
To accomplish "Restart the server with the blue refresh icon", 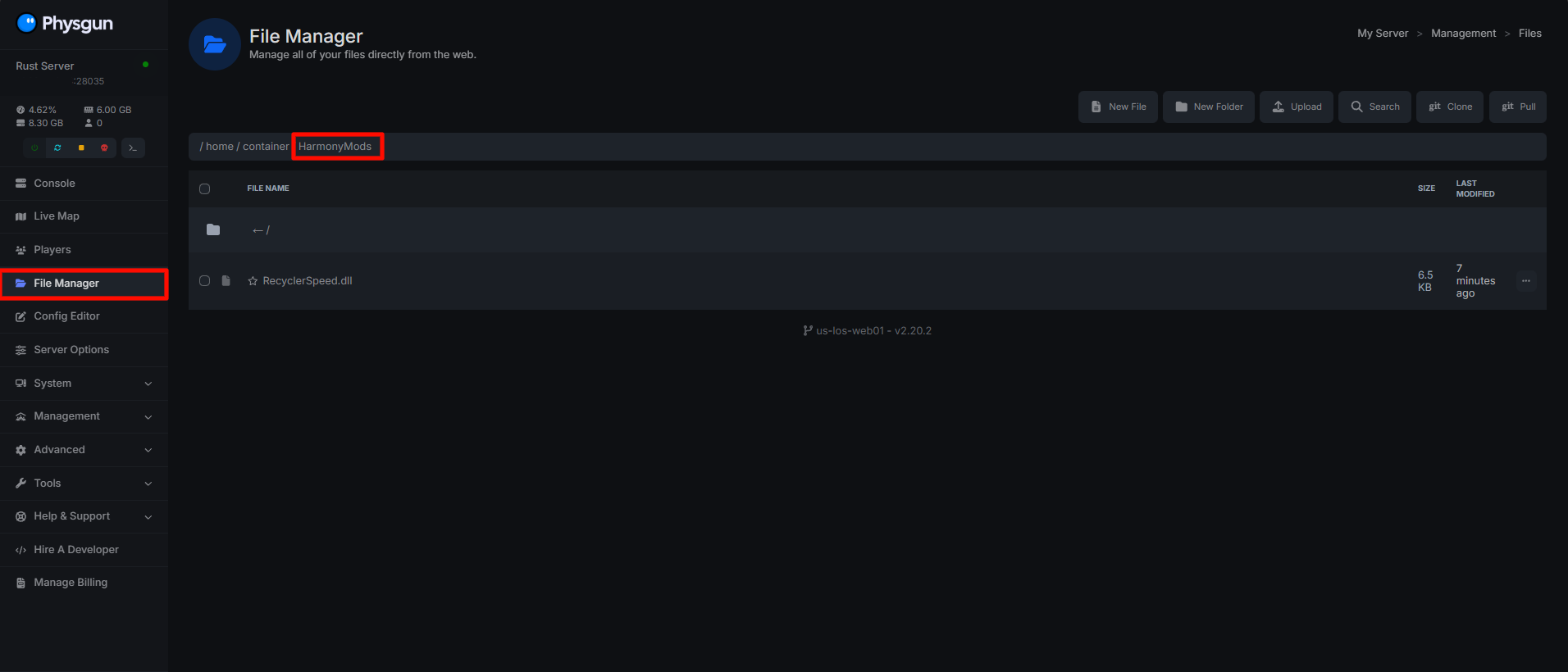I will click(57, 148).
